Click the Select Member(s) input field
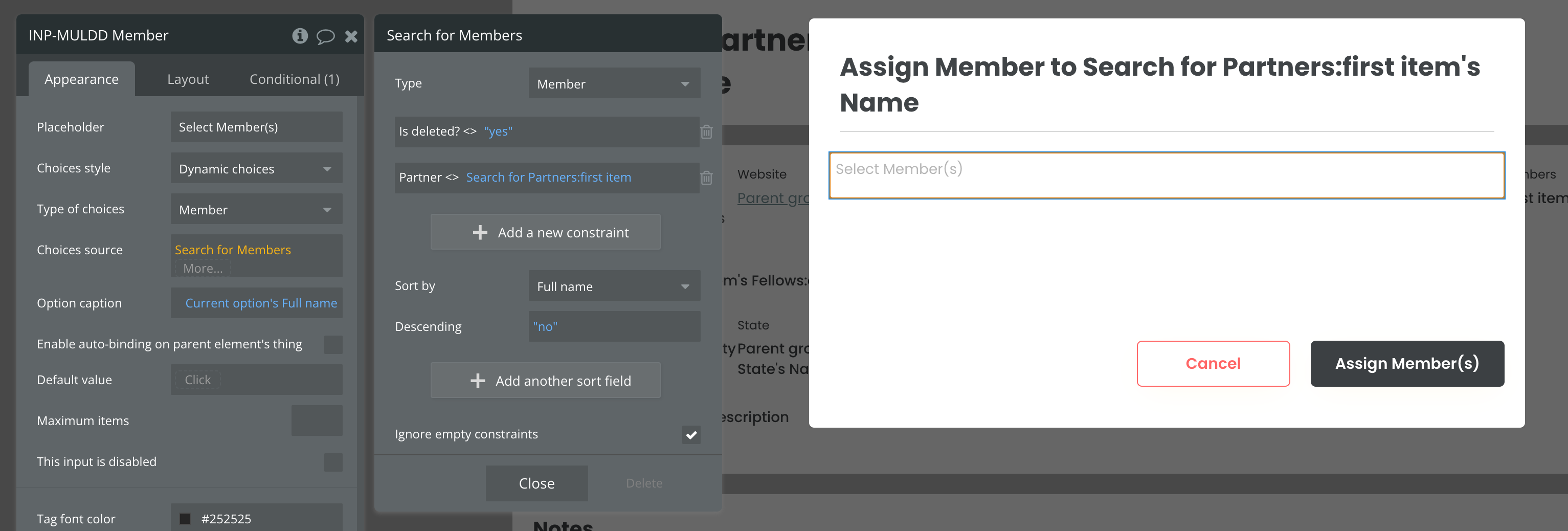The image size is (1568, 531). point(1166,175)
